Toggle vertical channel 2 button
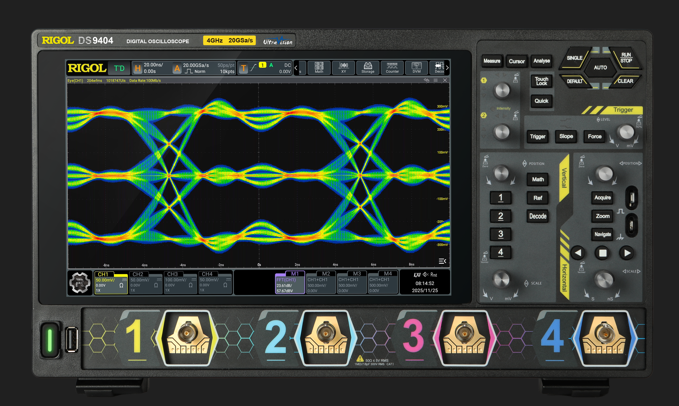 (x=501, y=216)
